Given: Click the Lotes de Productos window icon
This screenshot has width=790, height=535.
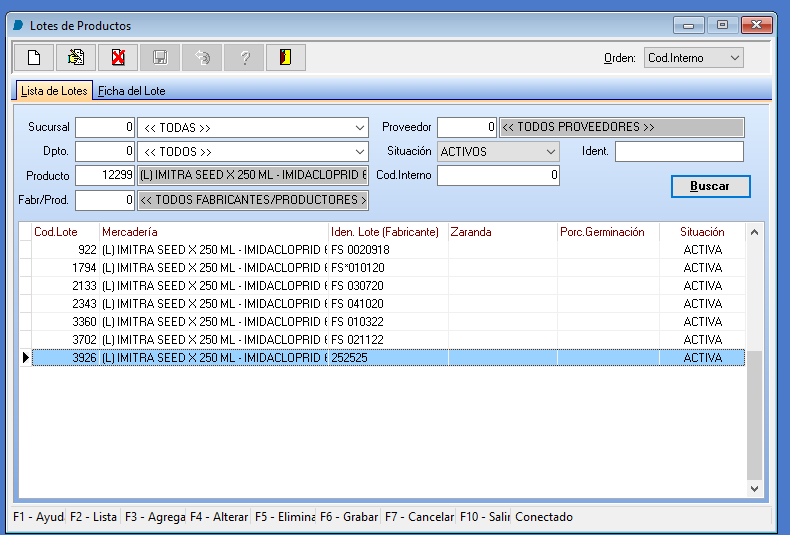Looking at the screenshot, I should click(19, 25).
